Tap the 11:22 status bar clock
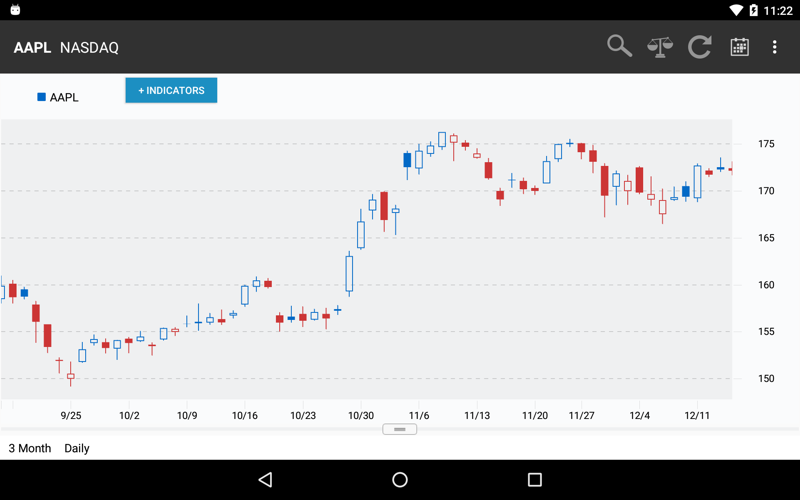The image size is (800, 500). click(778, 11)
